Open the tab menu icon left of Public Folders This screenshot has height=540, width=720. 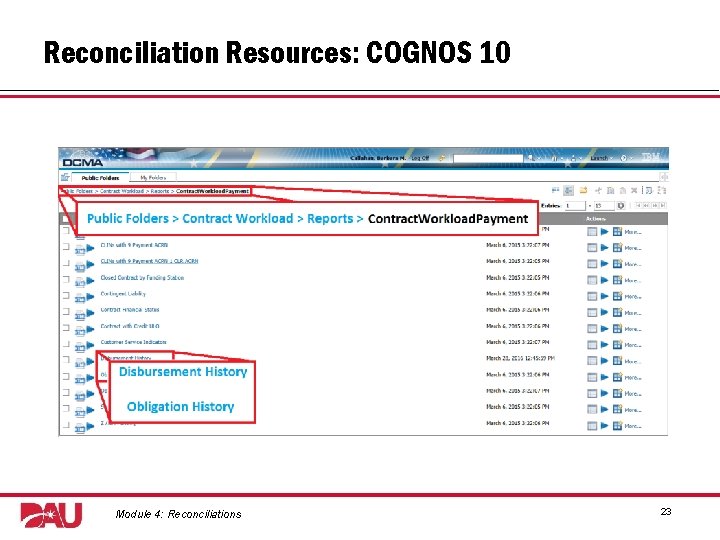click(65, 177)
